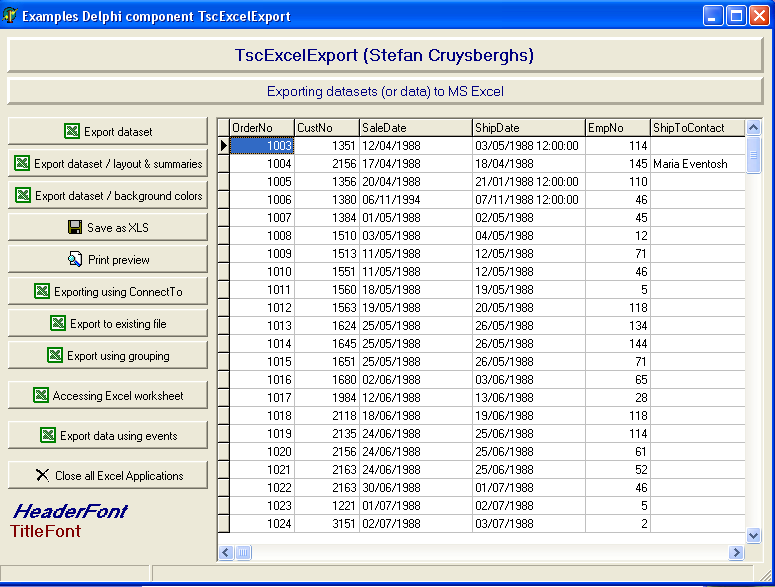Click the magnifier Print preview icon

75,259
